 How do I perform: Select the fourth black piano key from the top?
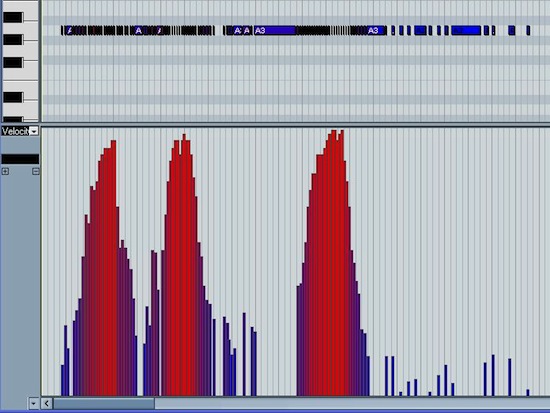(x=13, y=97)
